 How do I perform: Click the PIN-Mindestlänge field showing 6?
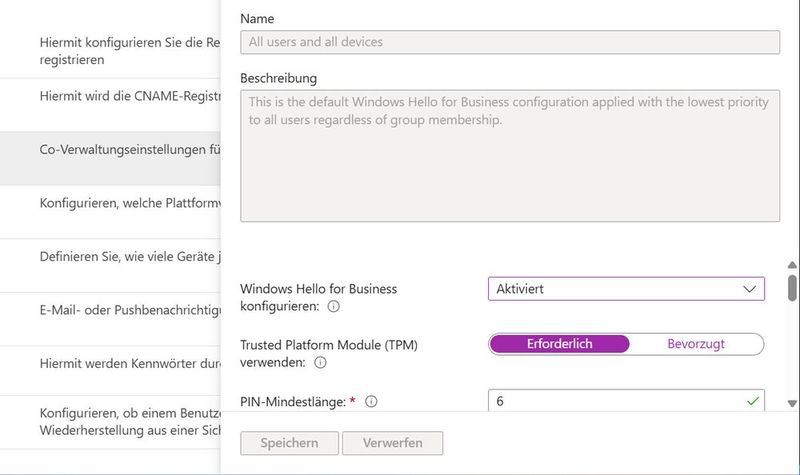(x=626, y=401)
